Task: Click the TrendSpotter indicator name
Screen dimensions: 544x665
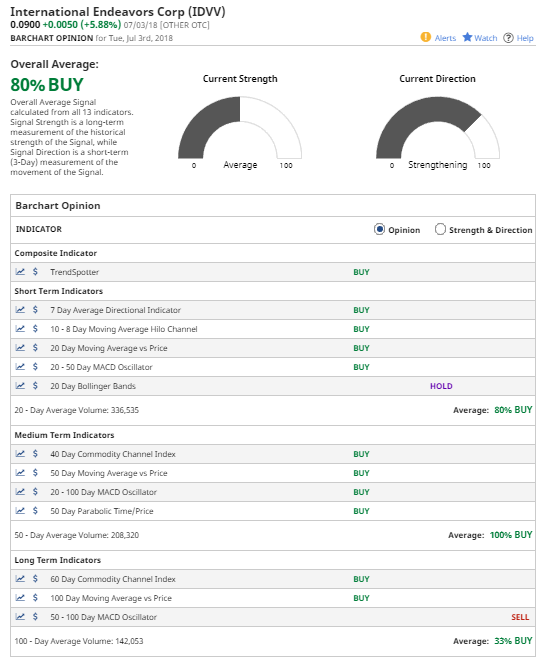Action: tap(74, 272)
